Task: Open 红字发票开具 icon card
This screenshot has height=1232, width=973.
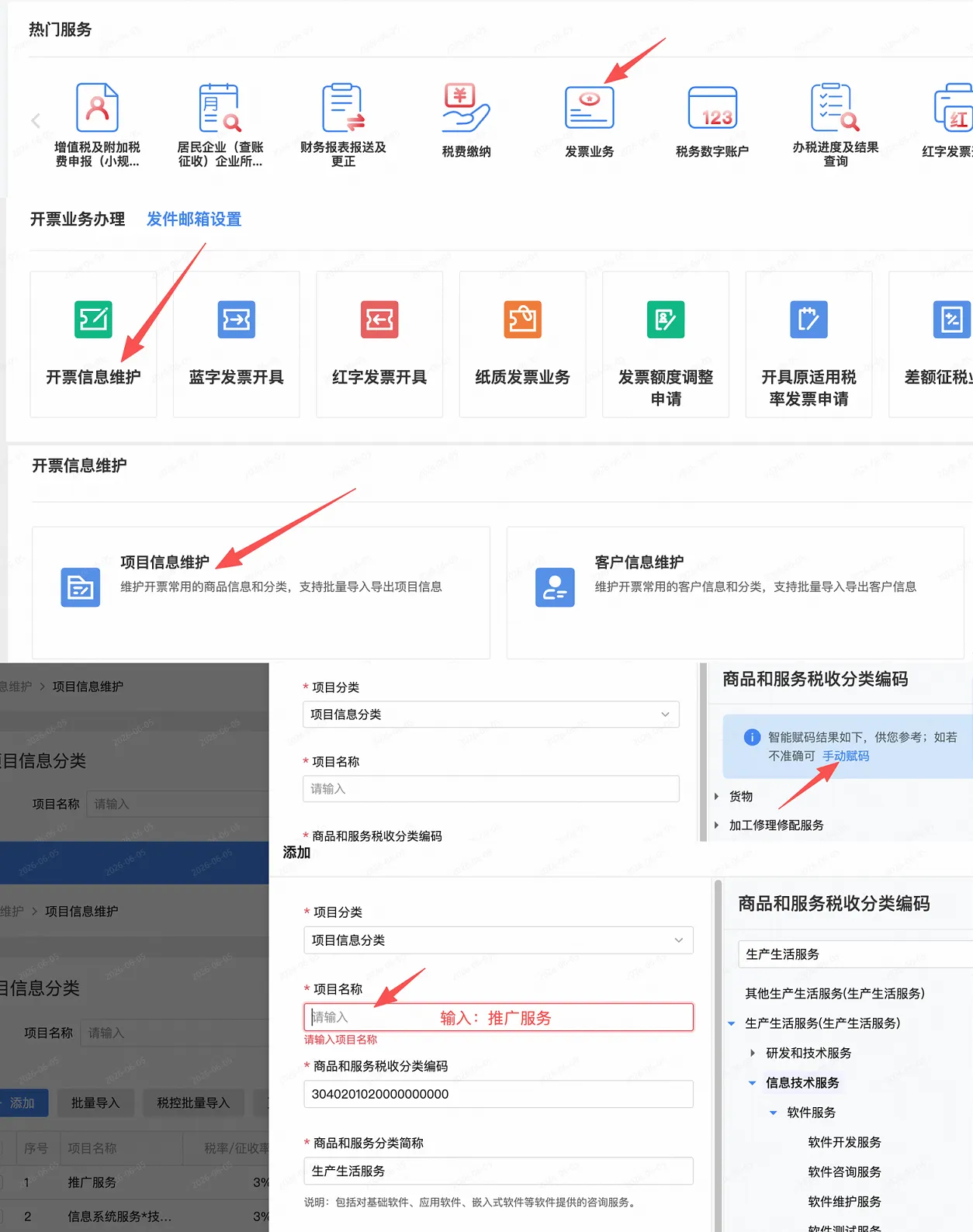Action: [x=379, y=320]
